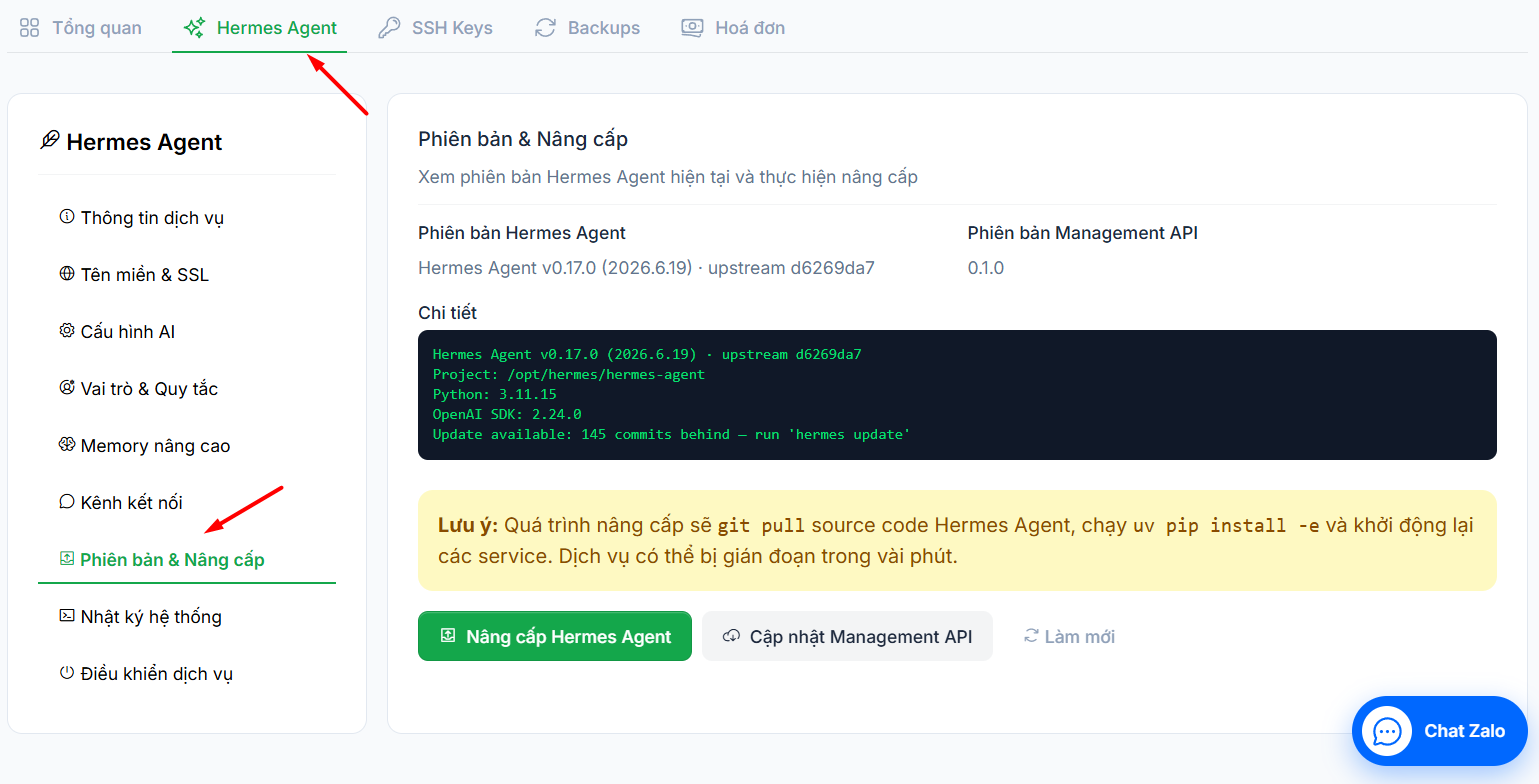The height and width of the screenshot is (784, 1539).
Task: Click version text below Phiên bản Hermes Agent label
Action: (646, 268)
